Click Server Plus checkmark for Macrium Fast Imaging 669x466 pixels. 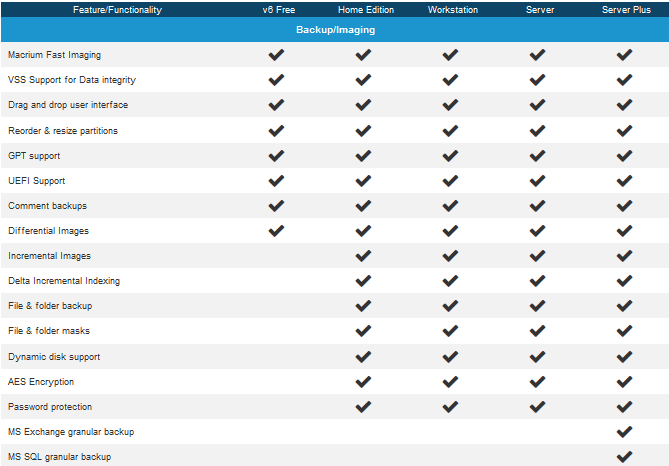pyautogui.click(x=625, y=55)
